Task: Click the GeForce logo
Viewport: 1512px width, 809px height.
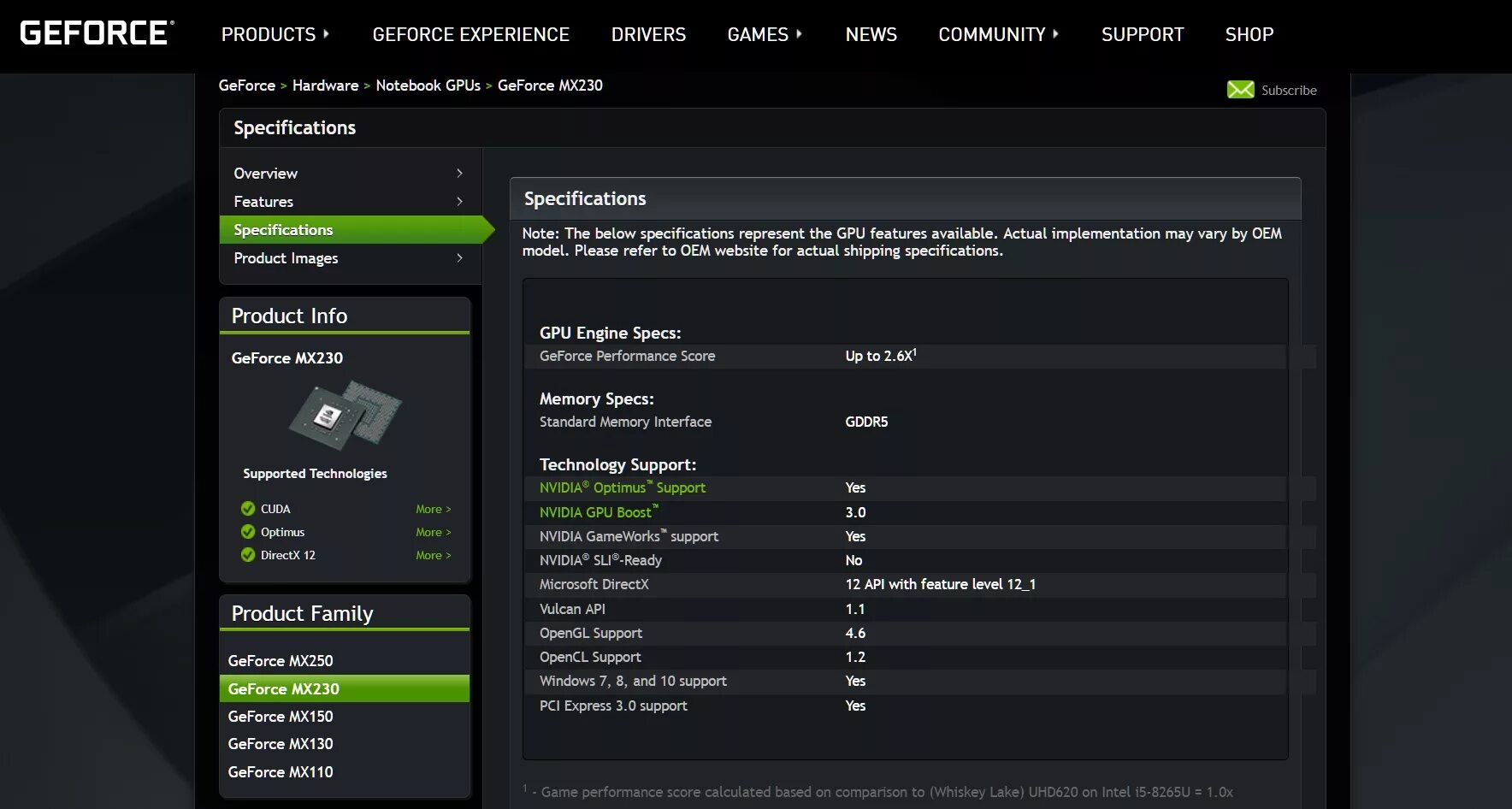Action: pyautogui.click(x=97, y=33)
